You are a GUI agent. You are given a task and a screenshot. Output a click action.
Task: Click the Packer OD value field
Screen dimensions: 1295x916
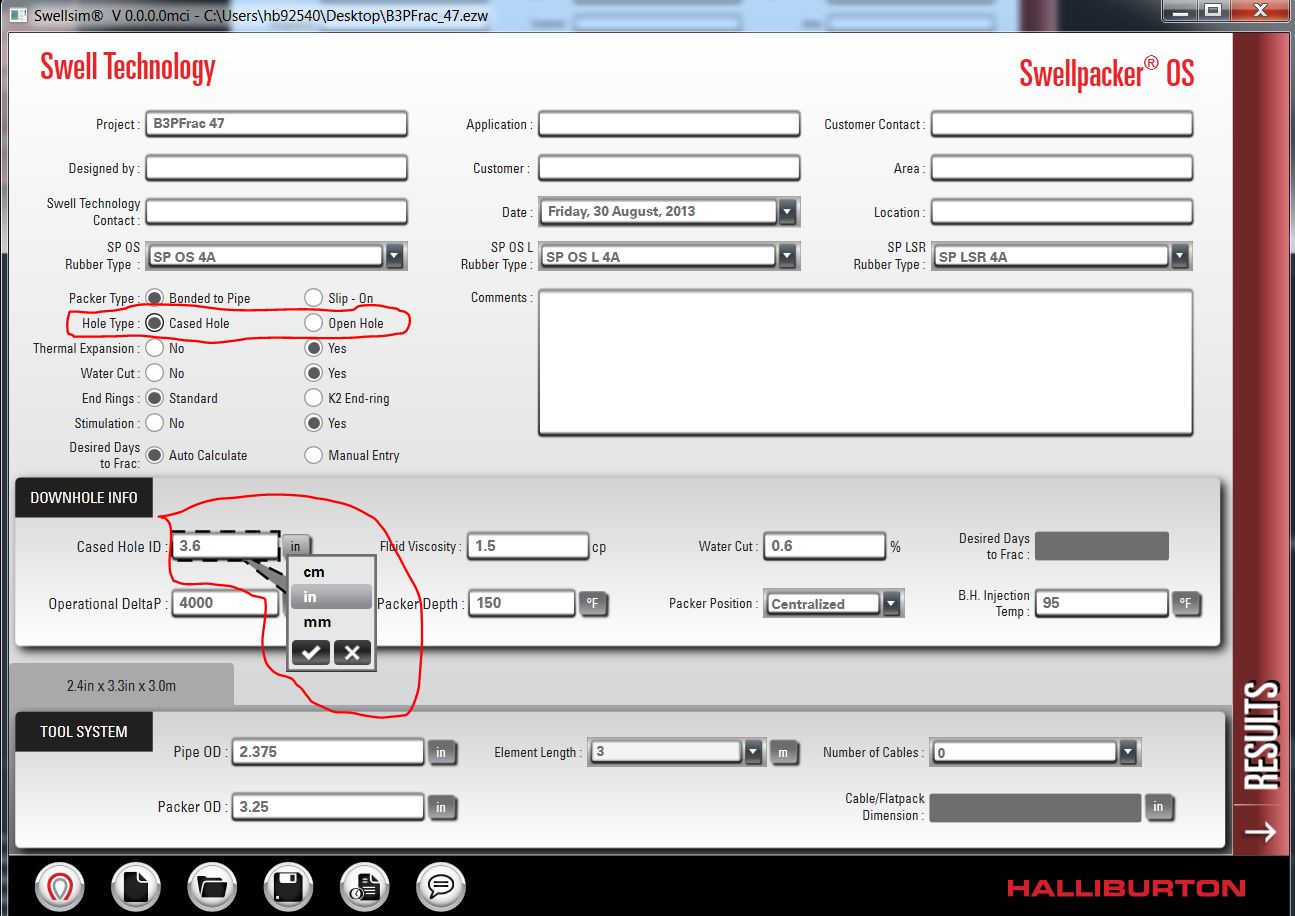[x=328, y=807]
